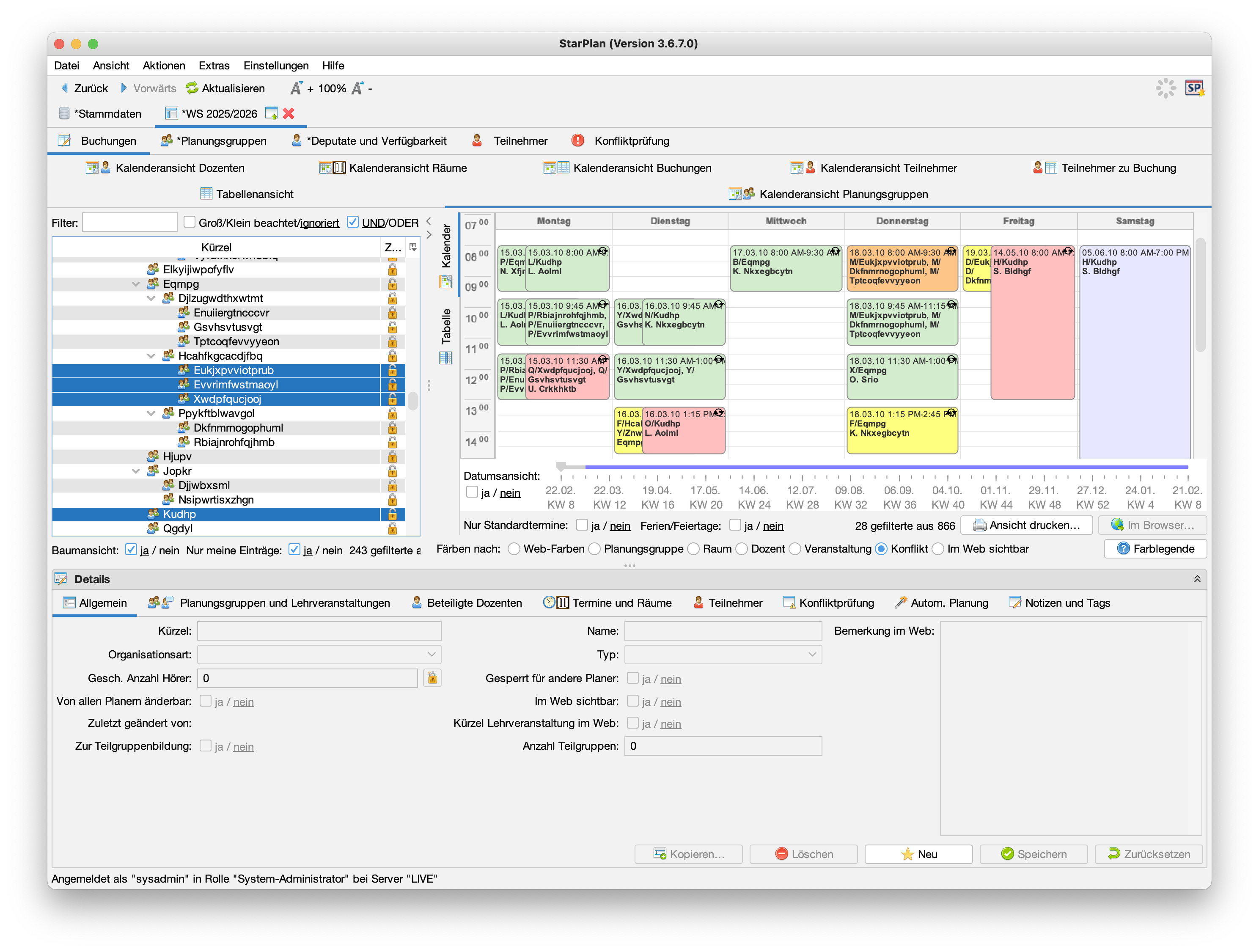Click the Ansicht drucken button

(1026, 525)
